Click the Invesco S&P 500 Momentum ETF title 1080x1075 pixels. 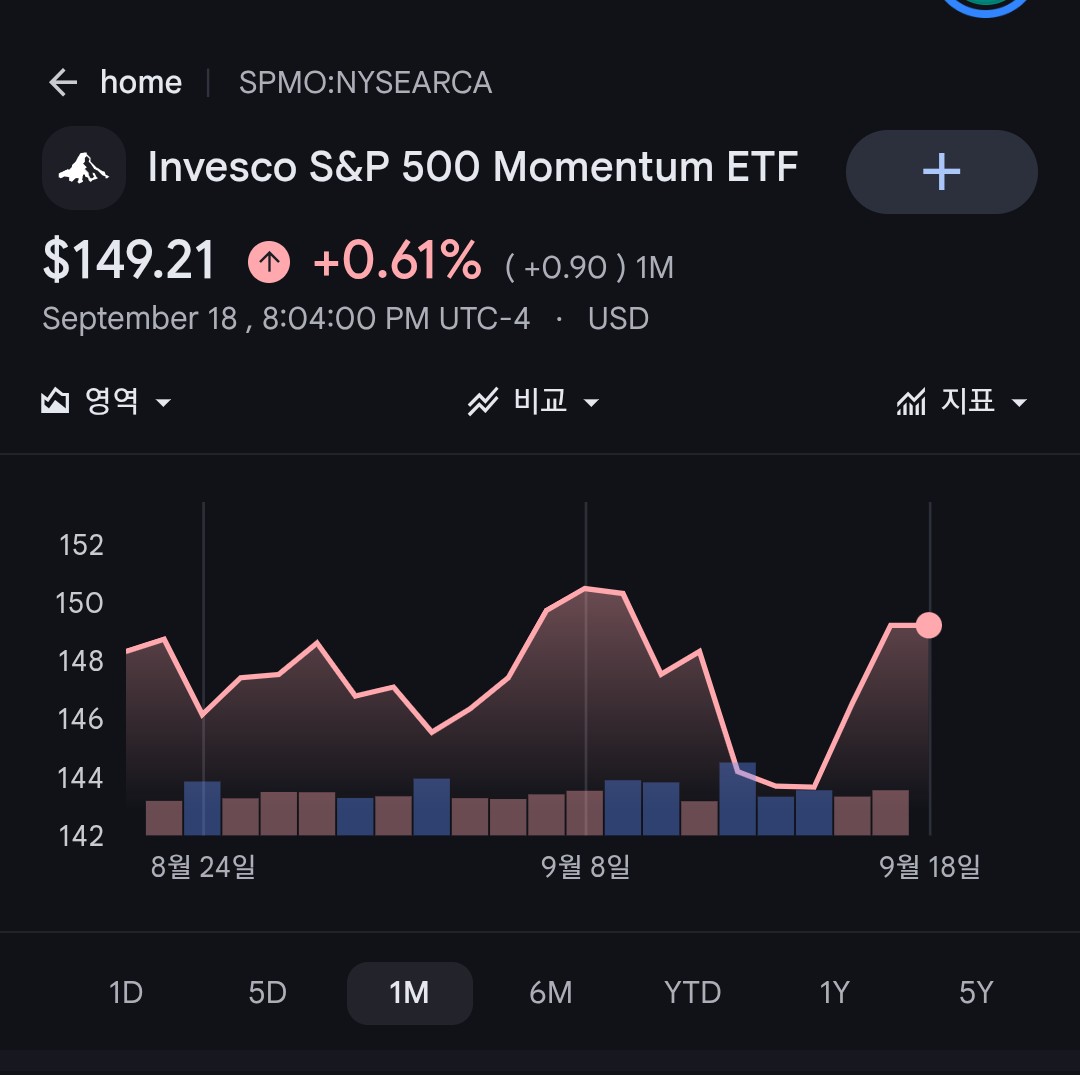coord(472,167)
